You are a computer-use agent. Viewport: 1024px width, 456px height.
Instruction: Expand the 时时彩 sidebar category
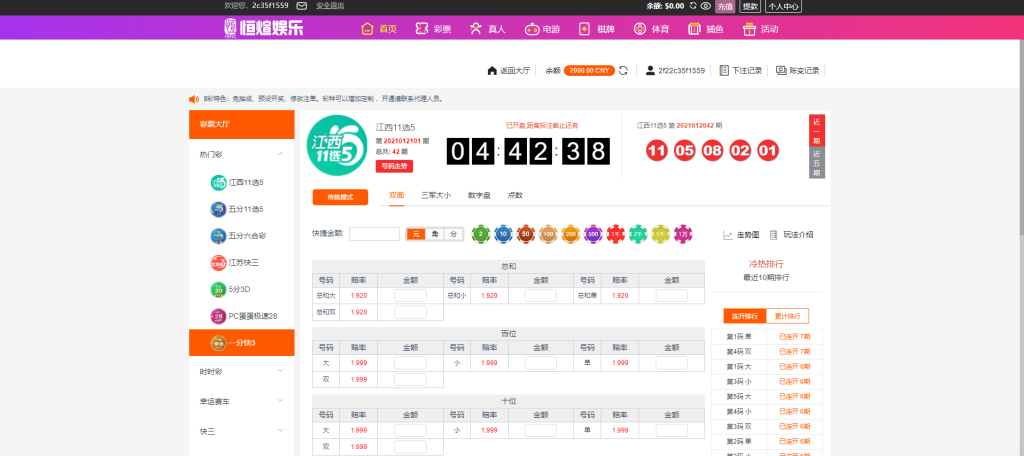[x=280, y=371]
